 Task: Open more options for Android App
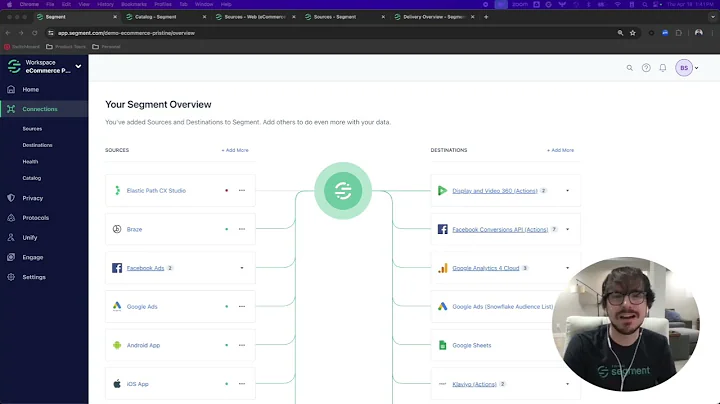pos(242,345)
